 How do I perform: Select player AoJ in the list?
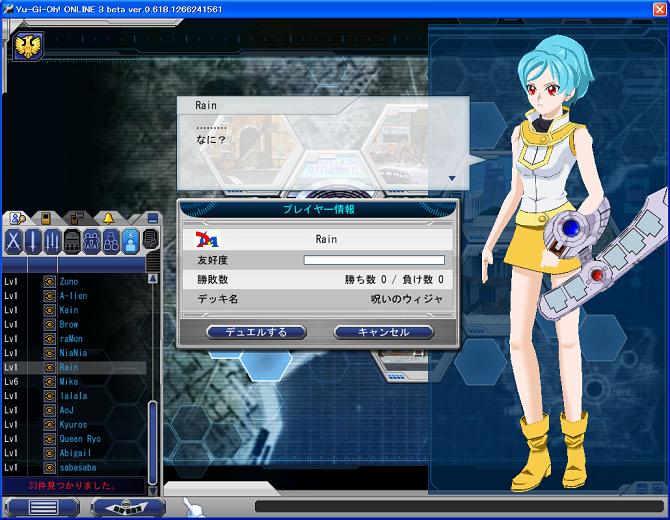click(67, 410)
